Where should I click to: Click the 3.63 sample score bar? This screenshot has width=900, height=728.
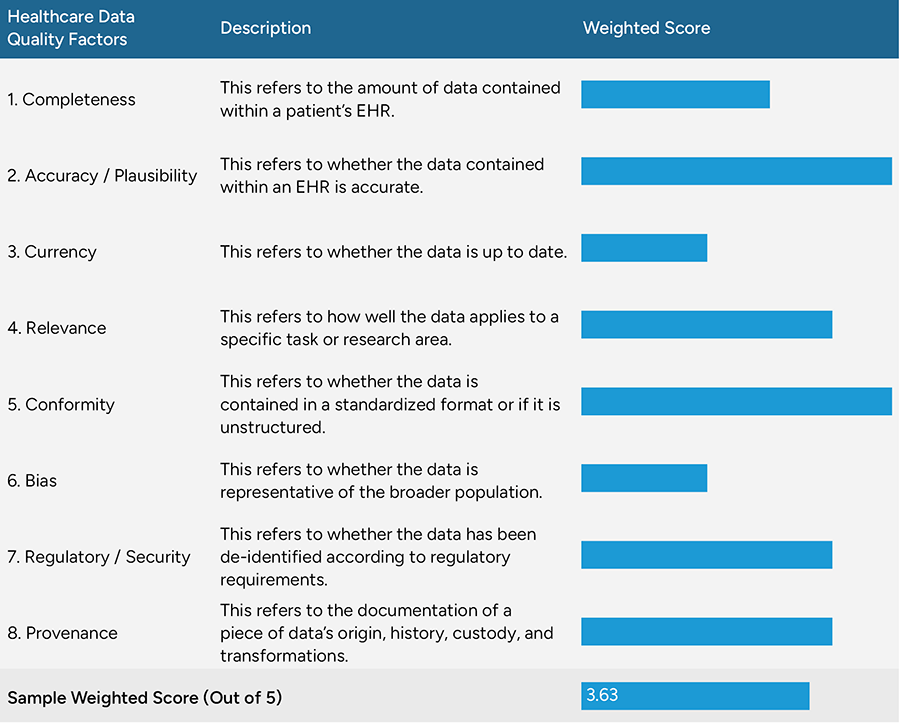click(695, 695)
